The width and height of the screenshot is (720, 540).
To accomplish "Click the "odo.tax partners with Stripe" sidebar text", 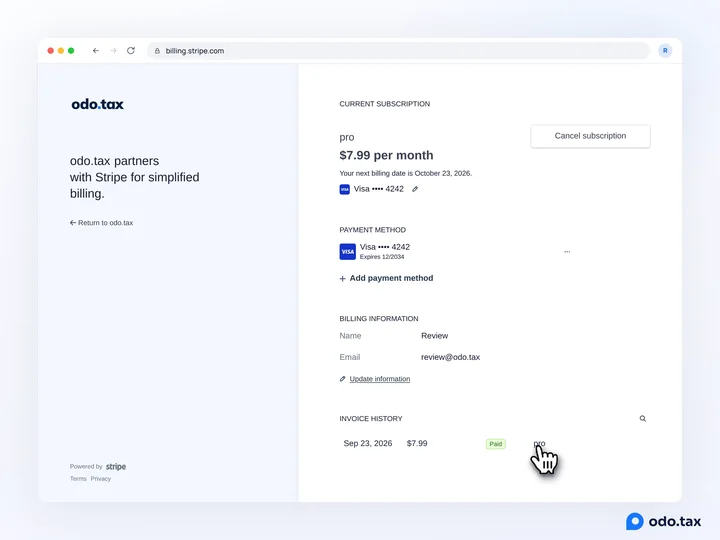I will (x=135, y=177).
